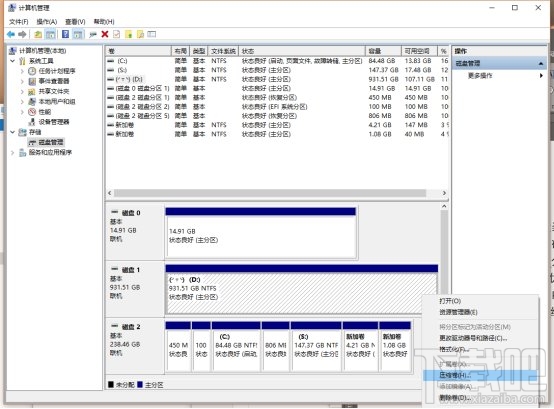Click right arrow of horizontal scrollbar
The image size is (554, 409).
[x=444, y=193]
